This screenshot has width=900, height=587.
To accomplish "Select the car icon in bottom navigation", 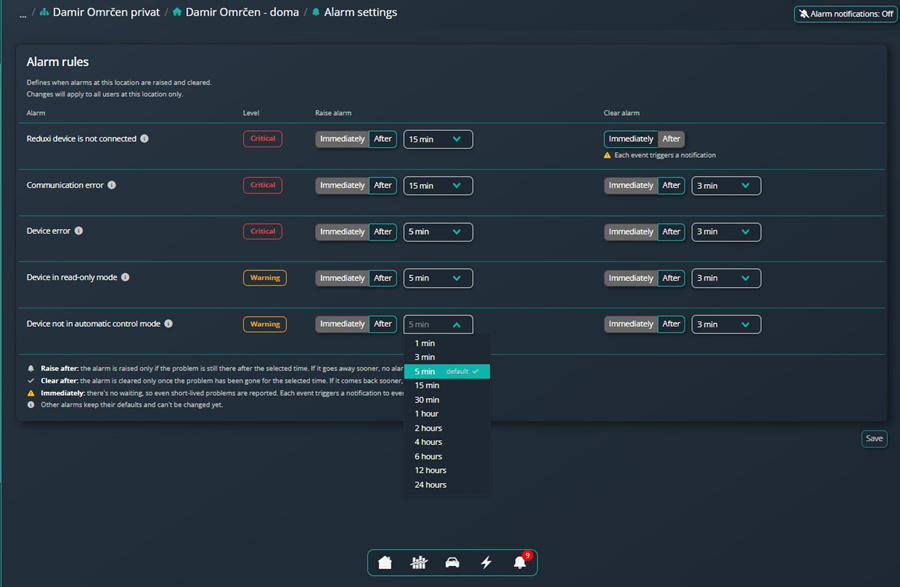I will (x=452, y=562).
